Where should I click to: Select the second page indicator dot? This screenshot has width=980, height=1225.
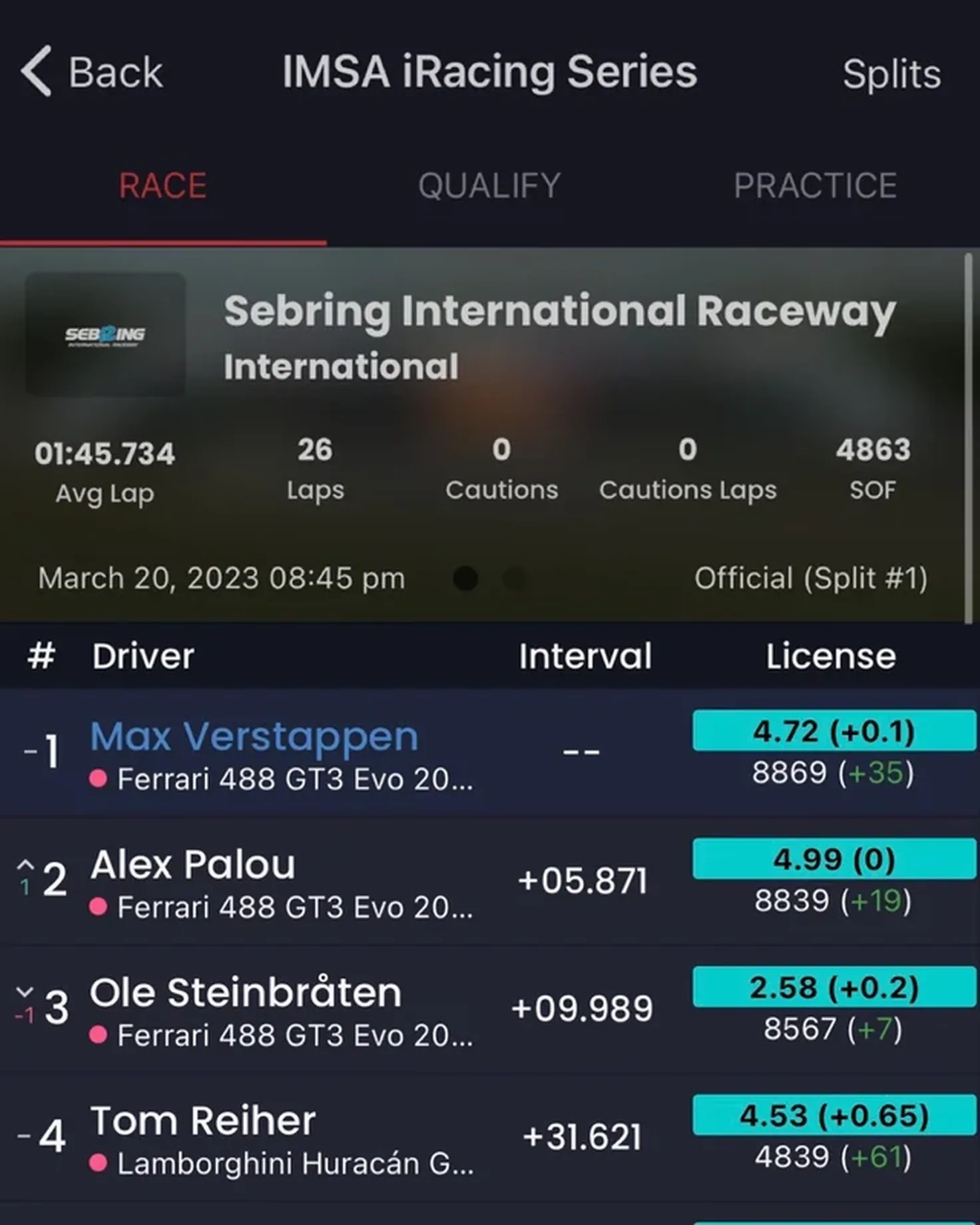(515, 578)
